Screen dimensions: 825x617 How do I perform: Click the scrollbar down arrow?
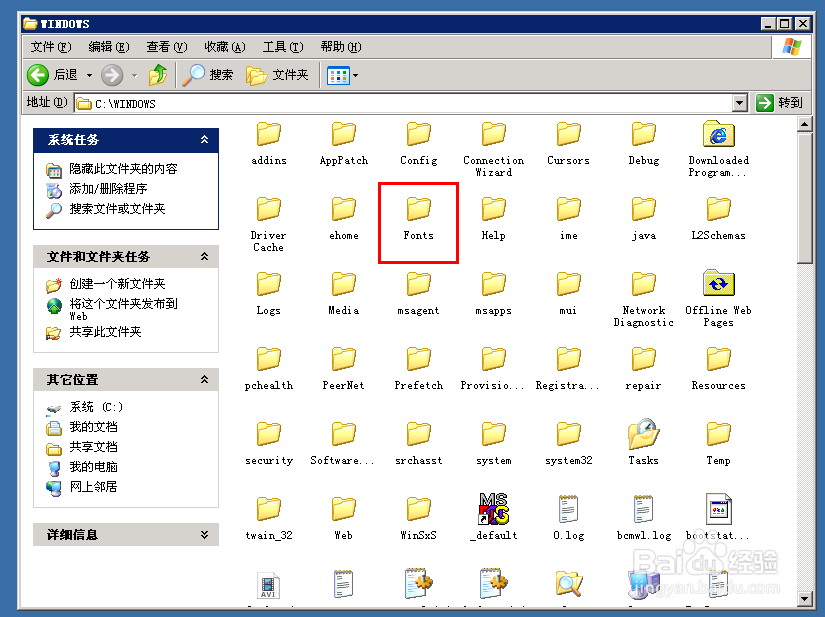(x=804, y=598)
